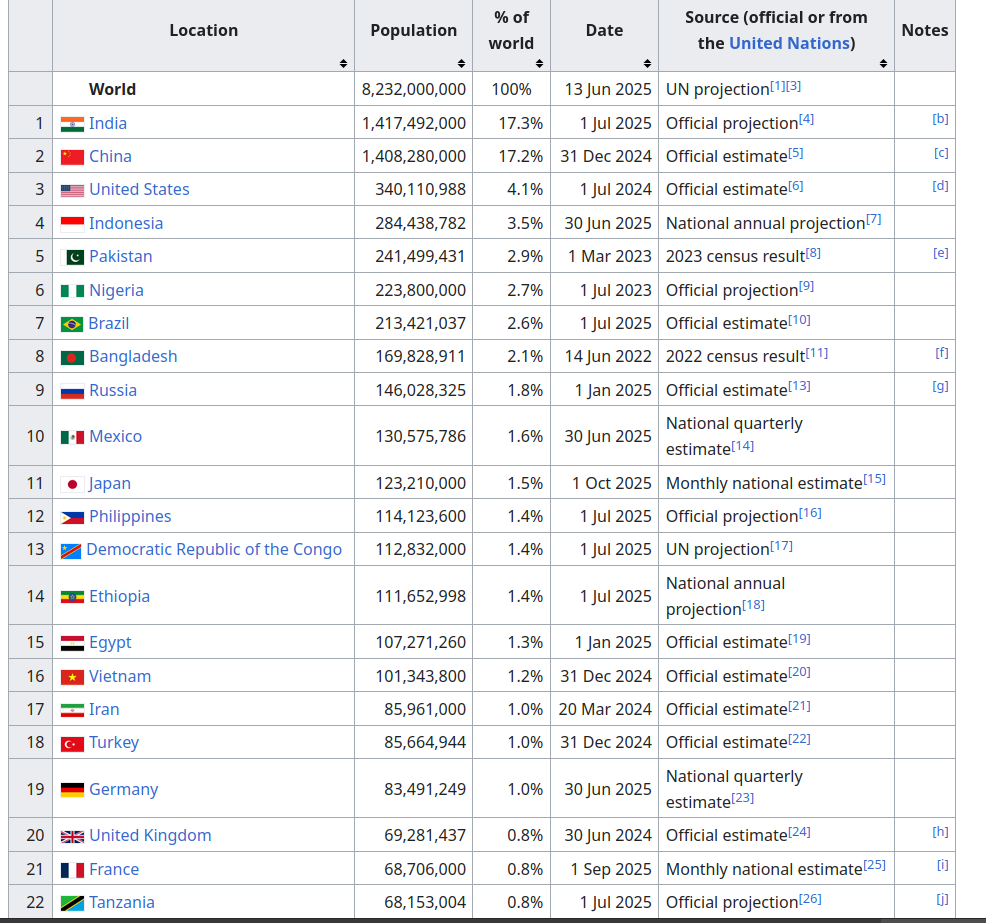
Task: Follow the United Kingdom link
Action: [150, 836]
